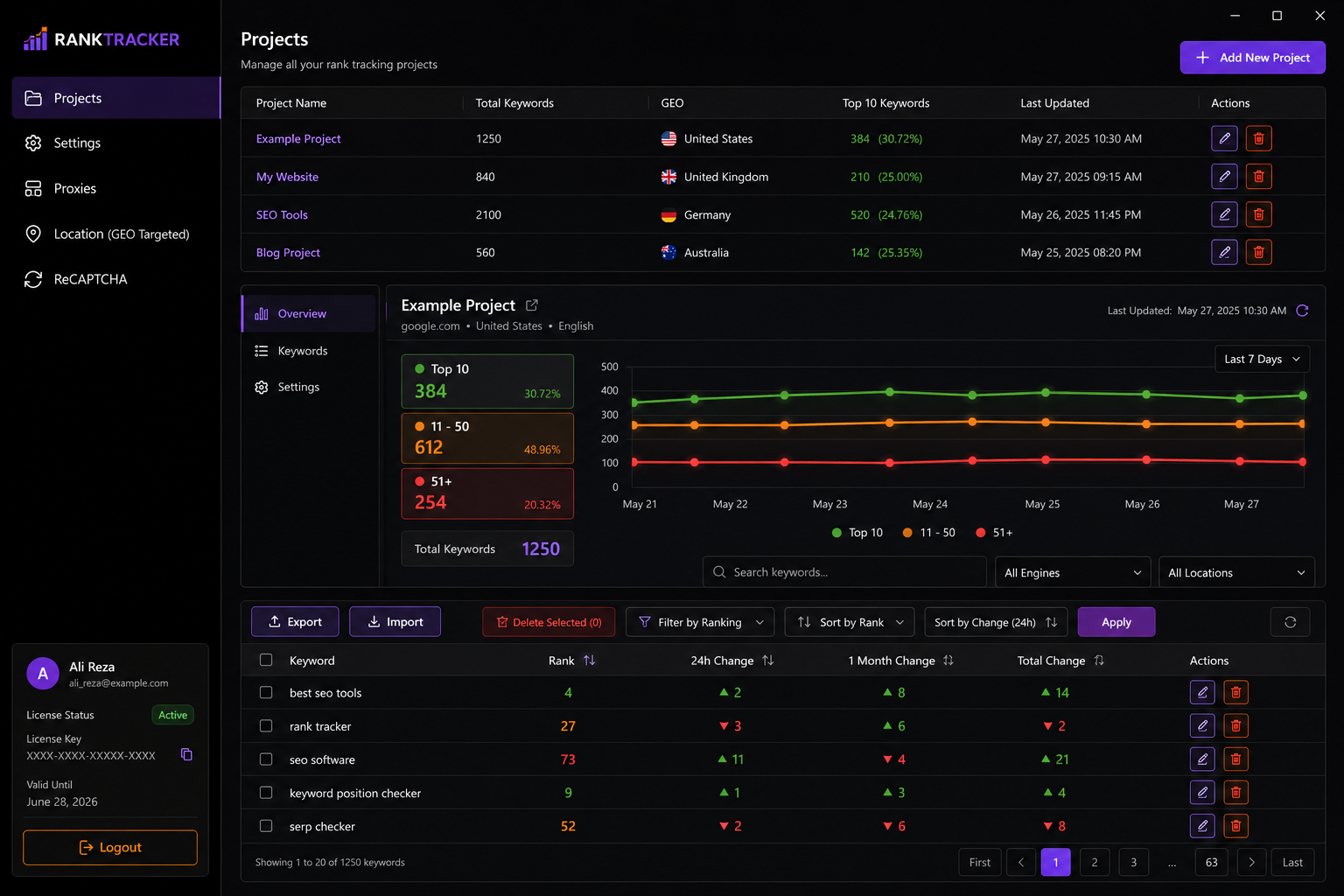Check the 'best seo tools' row checkbox
Image resolution: width=1344 pixels, height=896 pixels.
pos(266,692)
